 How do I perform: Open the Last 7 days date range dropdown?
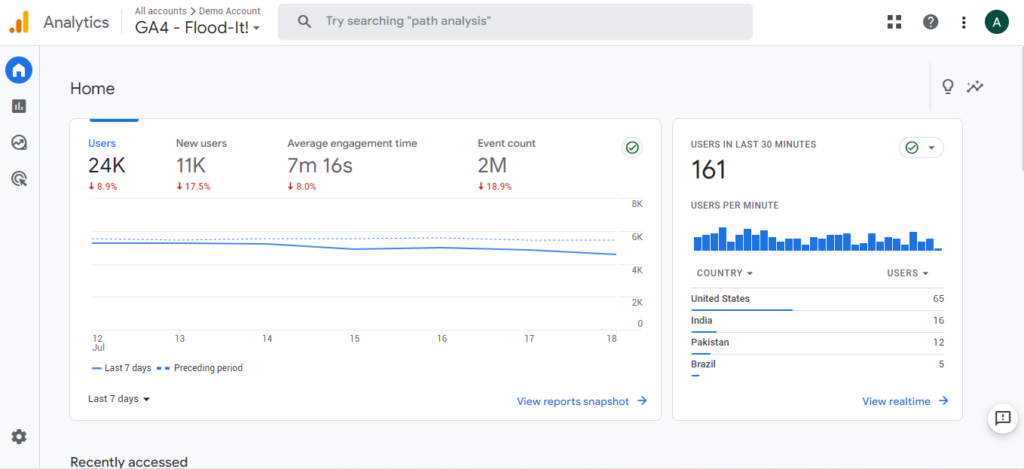(119, 399)
